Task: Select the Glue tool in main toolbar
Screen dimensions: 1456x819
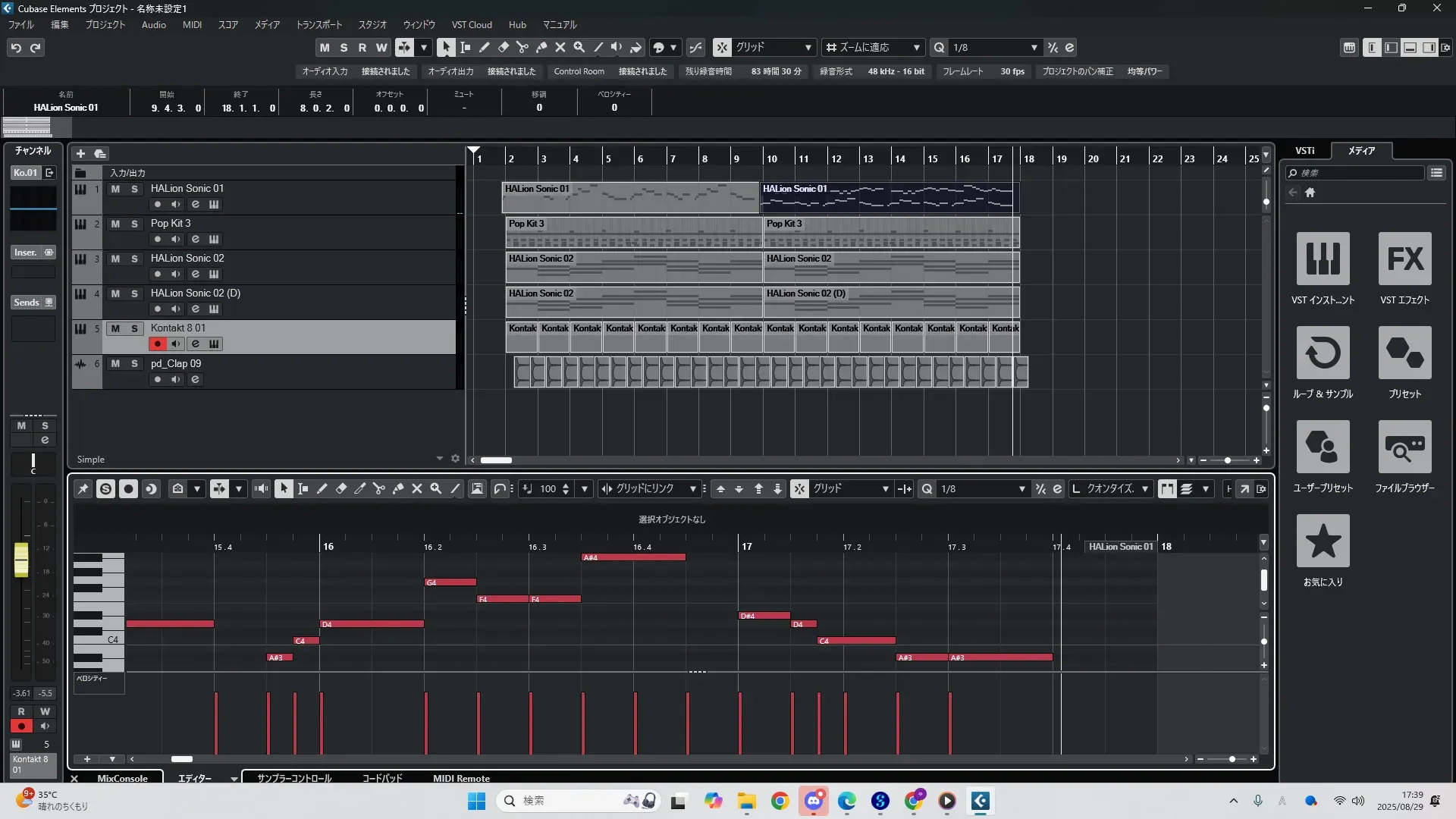Action: tap(541, 47)
